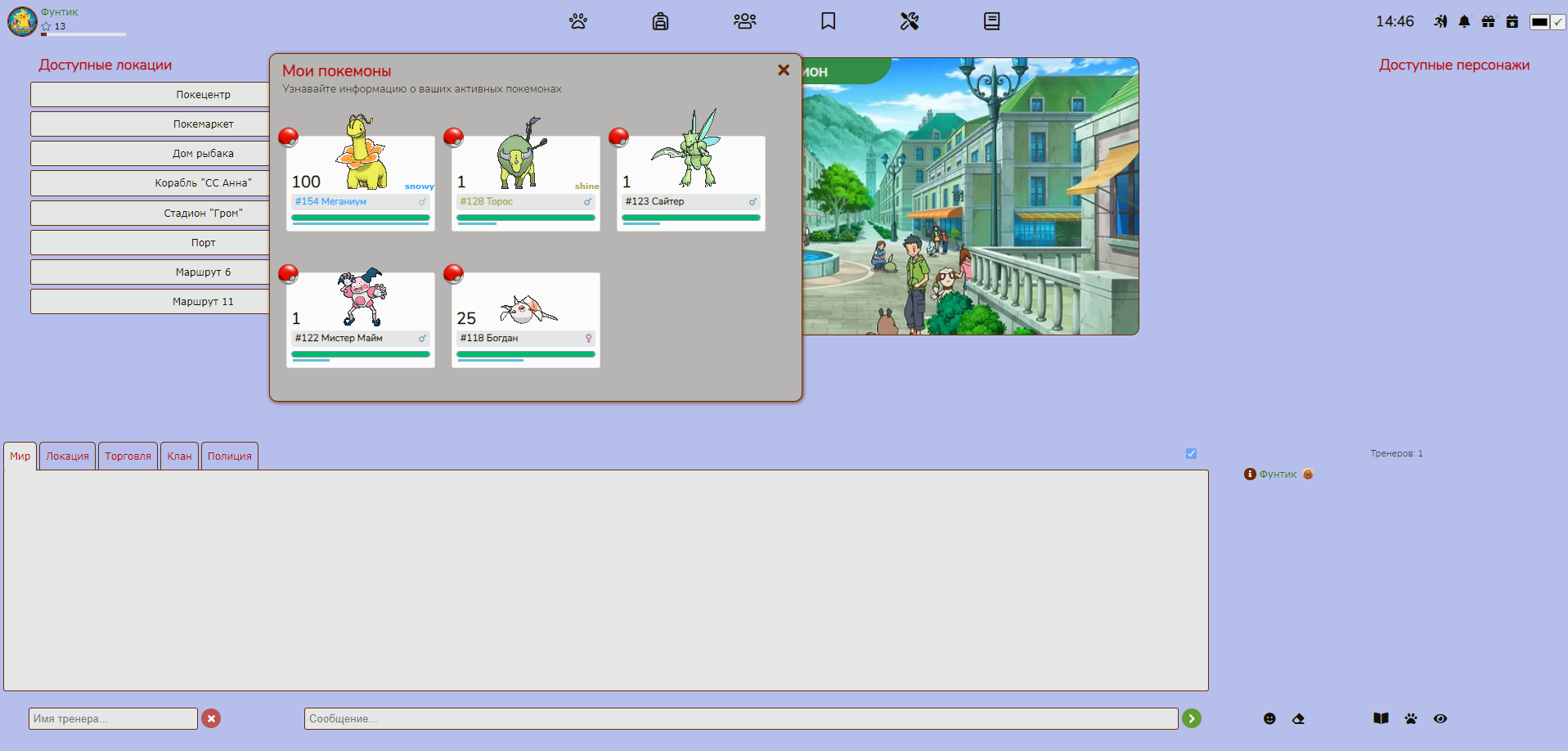Click the info icon next to Фунтик
This screenshot has height=751, width=1568.
1250,474
